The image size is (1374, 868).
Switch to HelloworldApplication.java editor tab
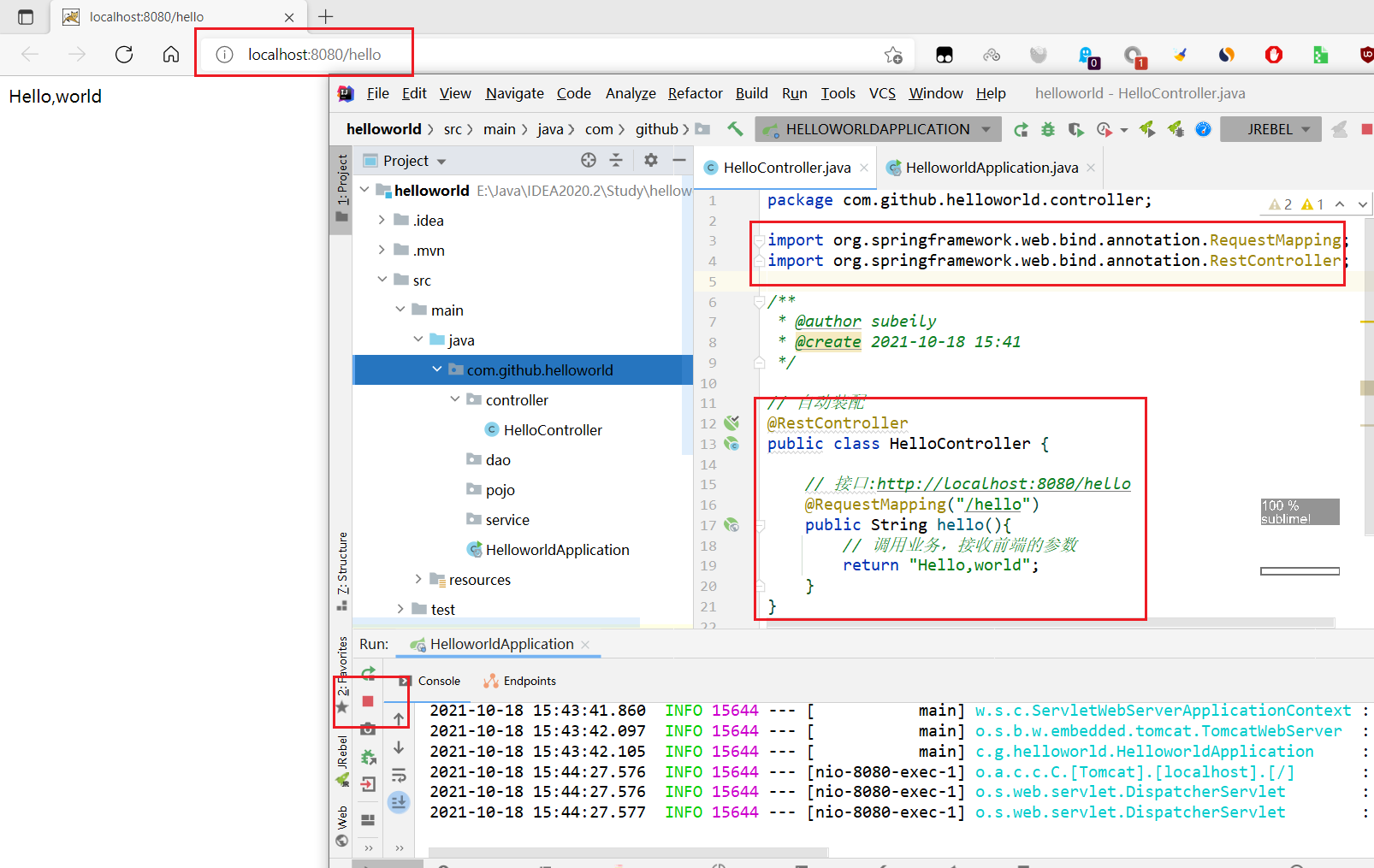[991, 168]
